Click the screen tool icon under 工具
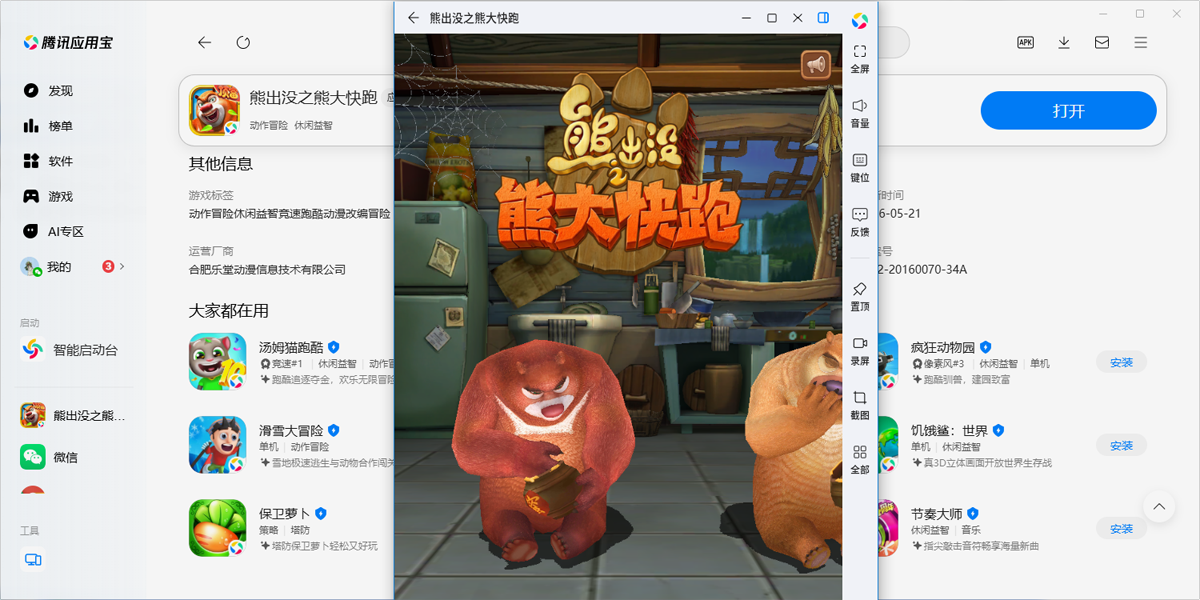Image resolution: width=1200 pixels, height=600 pixels. [x=33, y=560]
